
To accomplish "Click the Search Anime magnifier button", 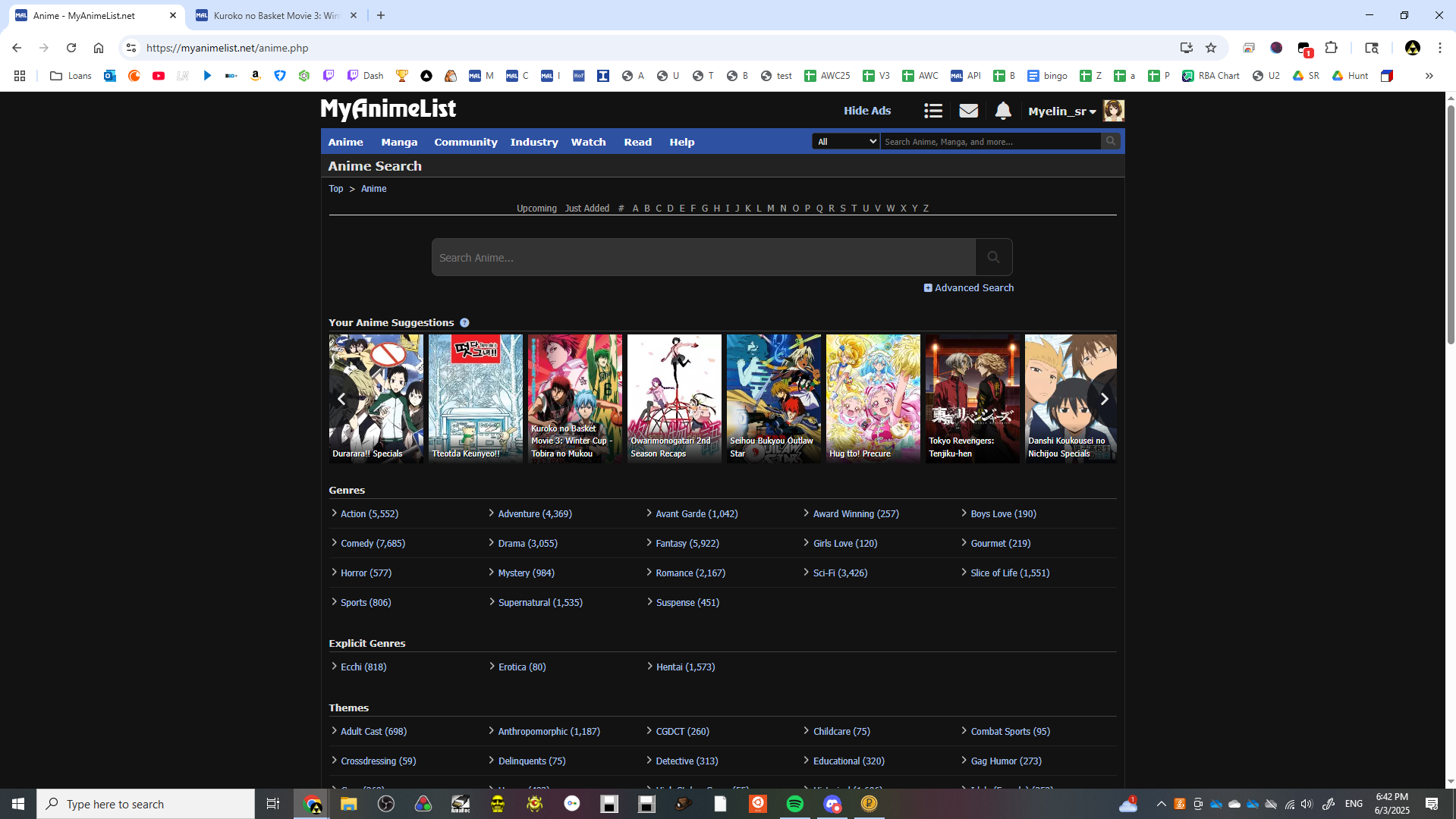I will click(x=993, y=257).
